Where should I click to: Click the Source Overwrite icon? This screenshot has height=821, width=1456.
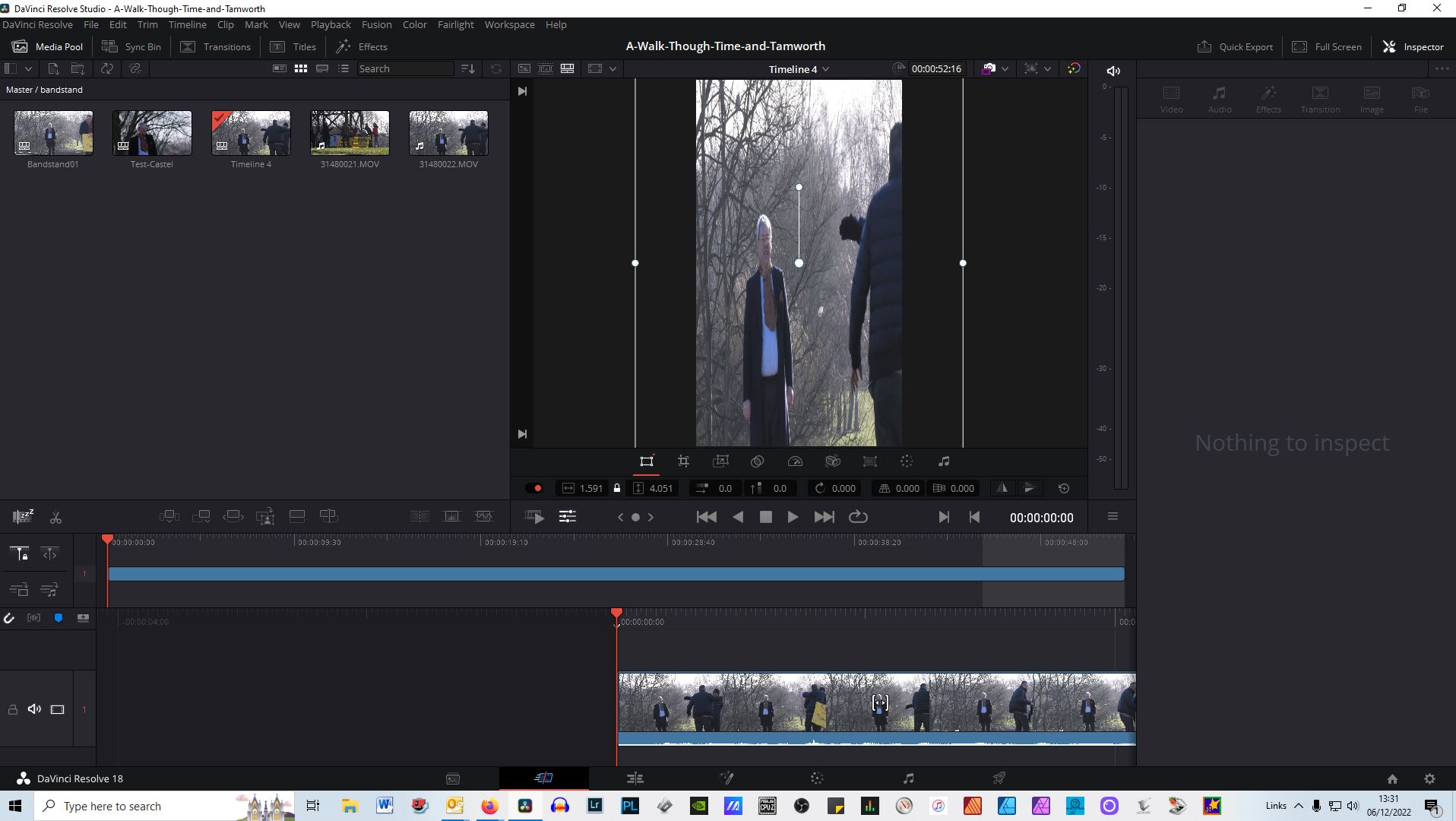click(328, 516)
